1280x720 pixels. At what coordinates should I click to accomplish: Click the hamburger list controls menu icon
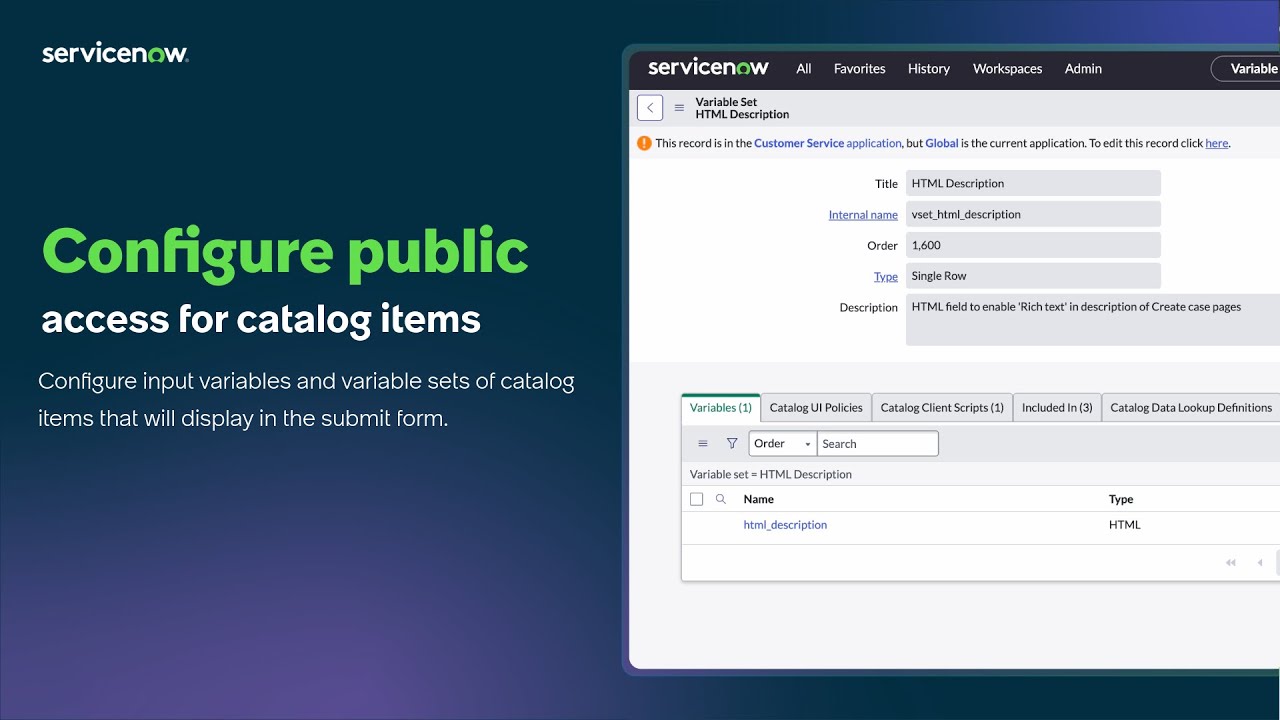pyautogui.click(x=703, y=443)
